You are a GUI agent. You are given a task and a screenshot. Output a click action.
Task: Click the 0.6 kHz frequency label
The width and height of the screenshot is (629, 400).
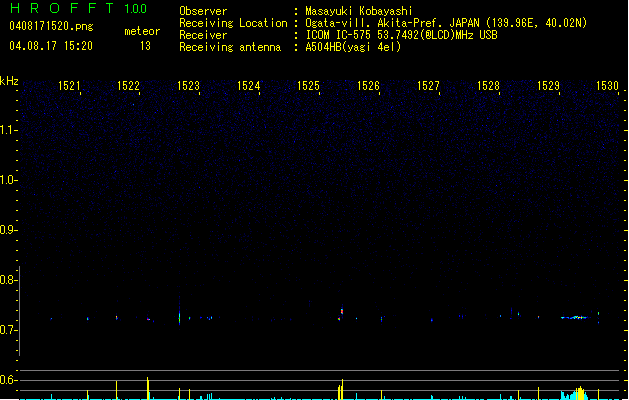[x=8, y=380]
